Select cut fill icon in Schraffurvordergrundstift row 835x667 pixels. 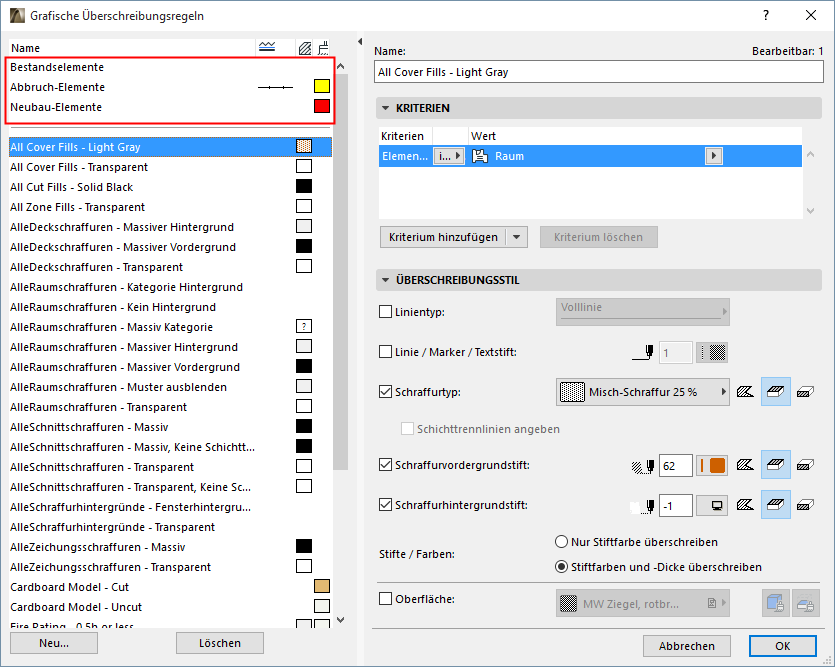pyautogui.click(x=805, y=465)
